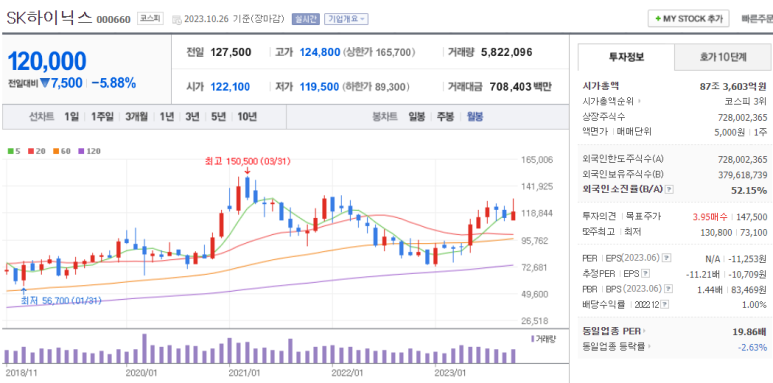Viewport: 773px width, 383px height.
Task: Select 월봉 monthly candle chart
Action: pyautogui.click(x=475, y=117)
